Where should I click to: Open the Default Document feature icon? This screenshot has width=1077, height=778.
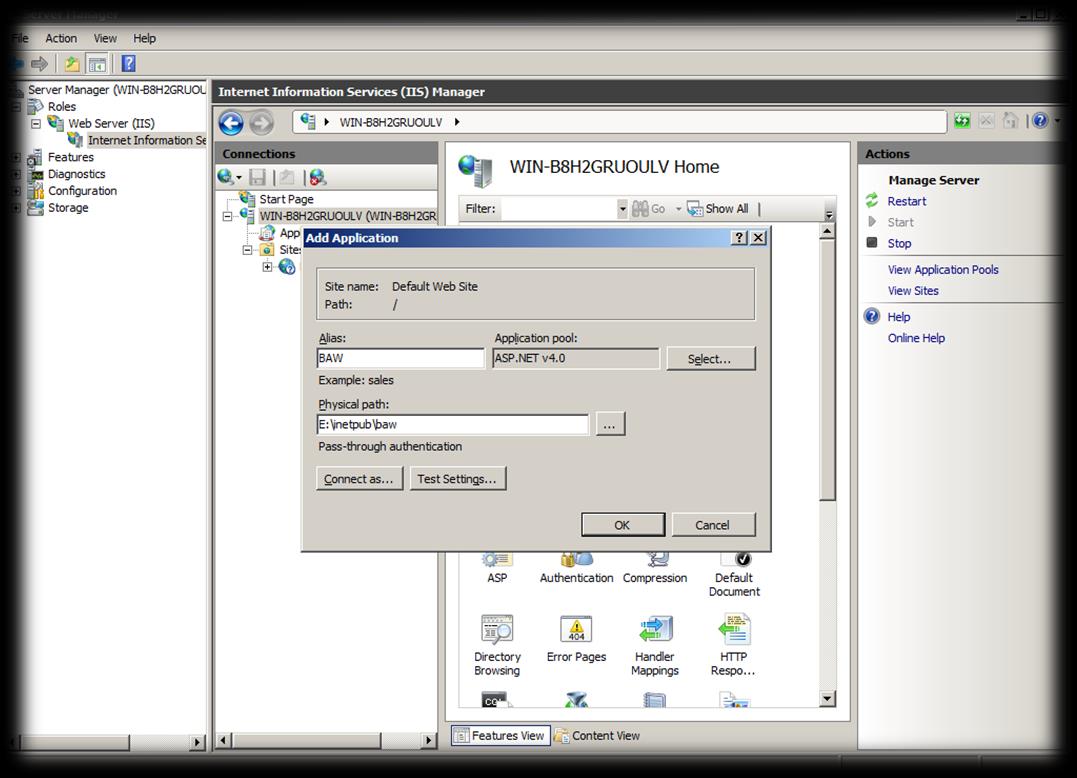(x=734, y=575)
